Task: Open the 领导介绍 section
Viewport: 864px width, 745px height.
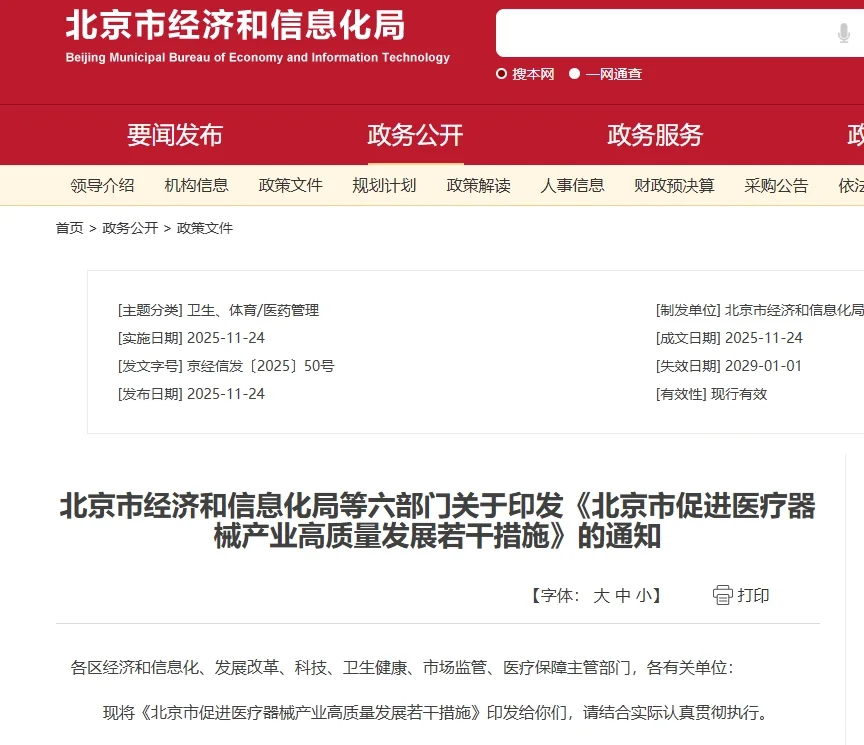Action: (101, 185)
